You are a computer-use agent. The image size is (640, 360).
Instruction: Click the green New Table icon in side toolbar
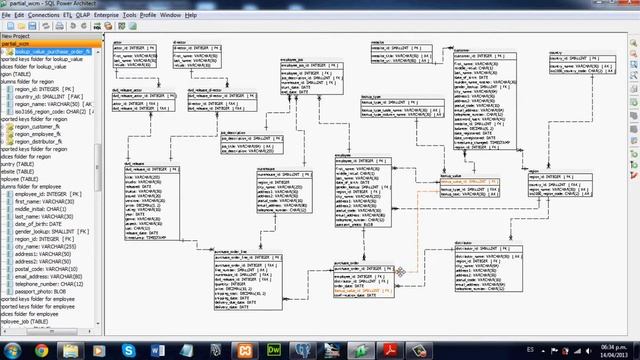[x=634, y=102]
